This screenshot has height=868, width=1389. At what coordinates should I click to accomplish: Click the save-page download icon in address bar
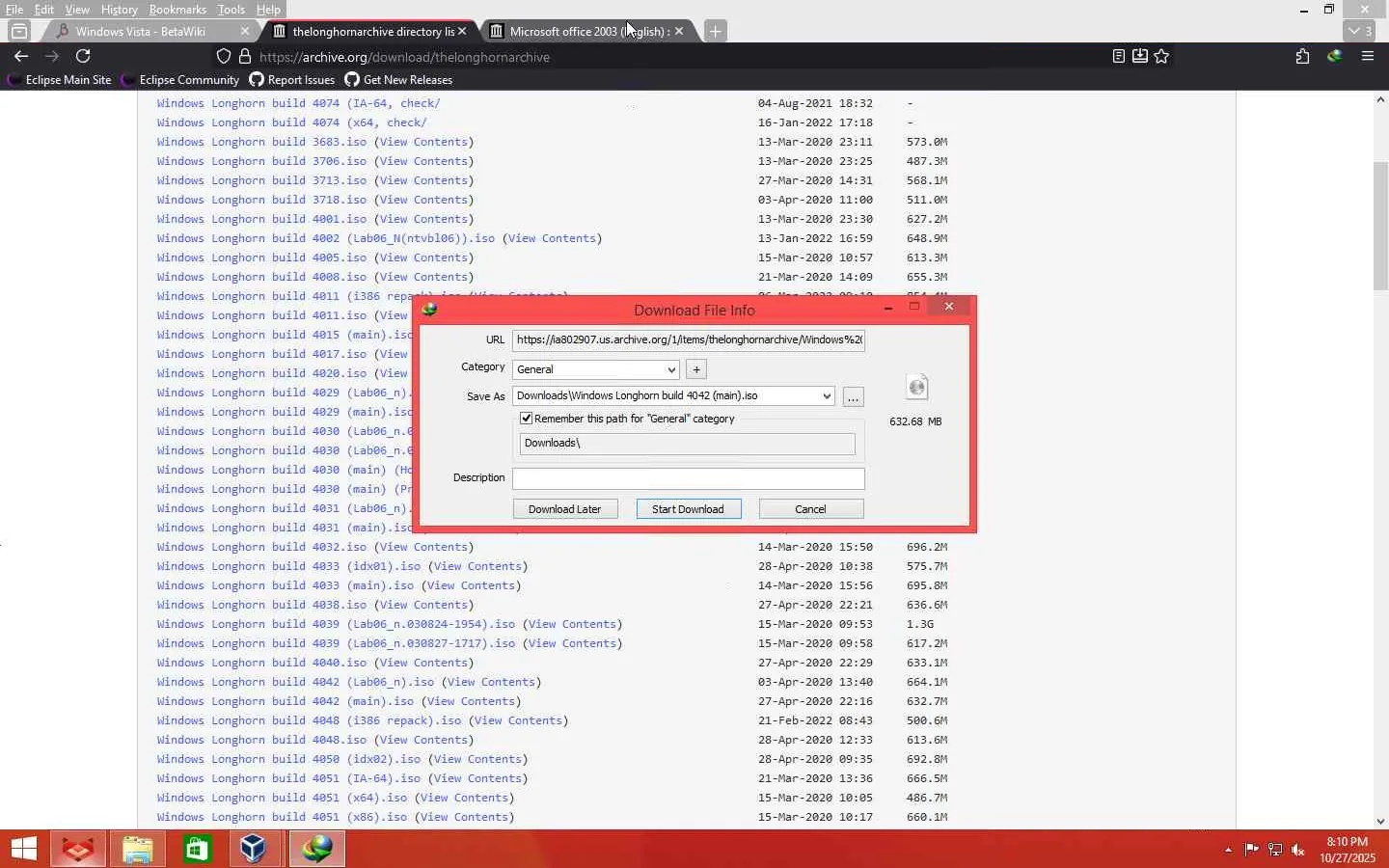tap(1140, 57)
